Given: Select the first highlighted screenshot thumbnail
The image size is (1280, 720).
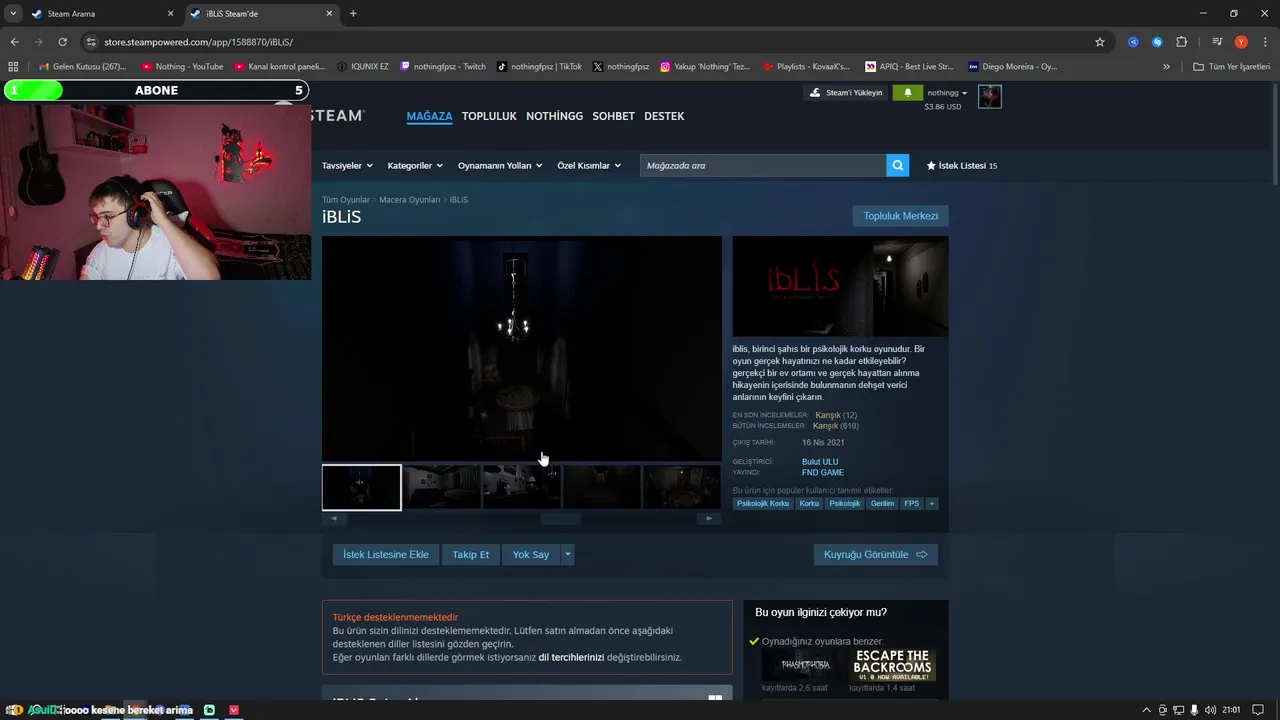Looking at the screenshot, I should pyautogui.click(x=362, y=487).
